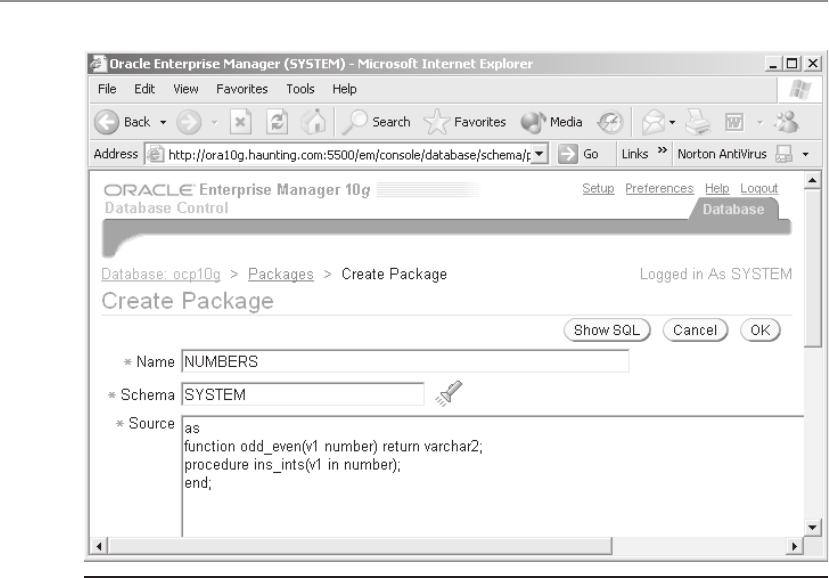Follow the Database: ocp10g breadcrumb link
This screenshot has height=578, width=829.
pyautogui.click(x=161, y=274)
